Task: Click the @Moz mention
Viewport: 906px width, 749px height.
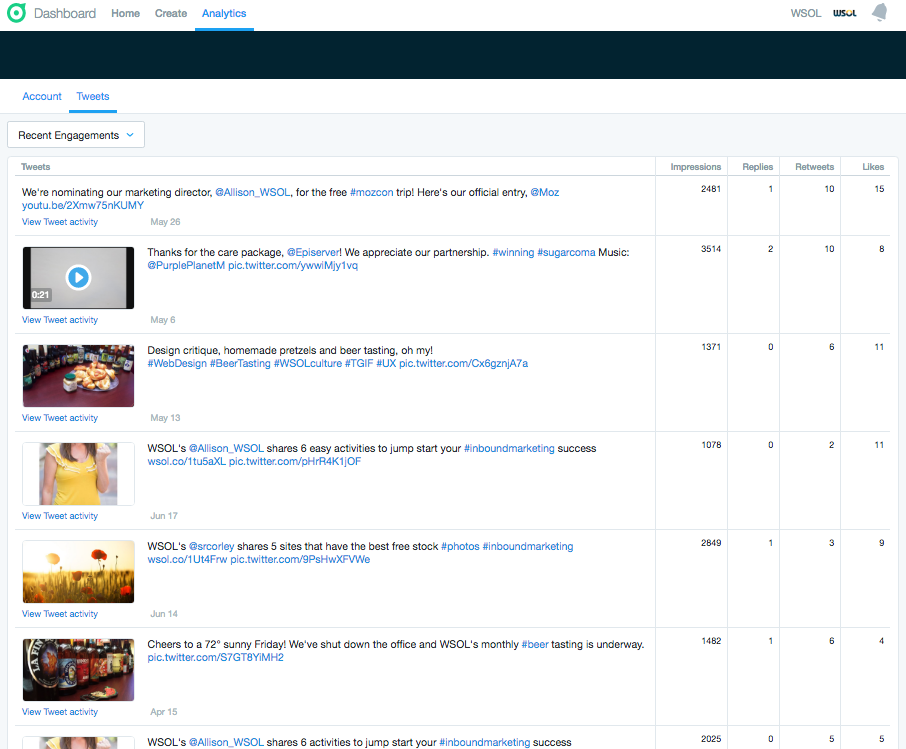Action: (x=545, y=192)
